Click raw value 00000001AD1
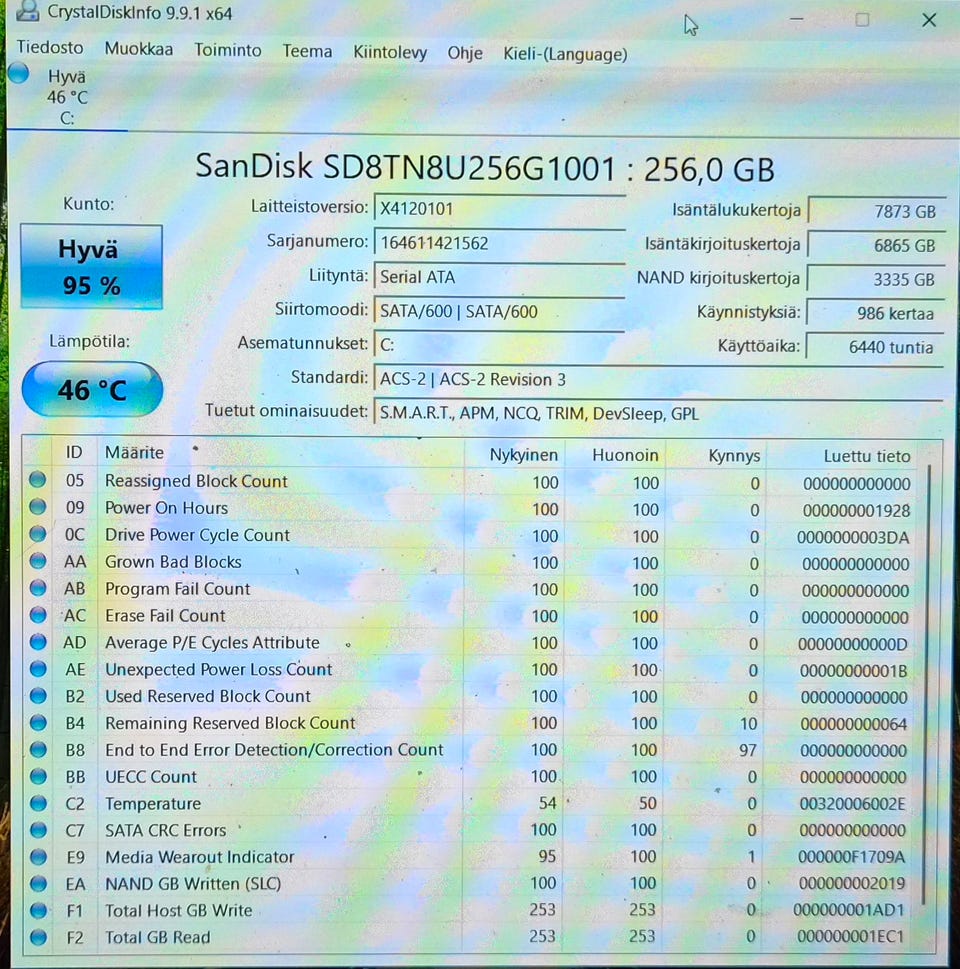The height and width of the screenshot is (969, 960). point(848,910)
